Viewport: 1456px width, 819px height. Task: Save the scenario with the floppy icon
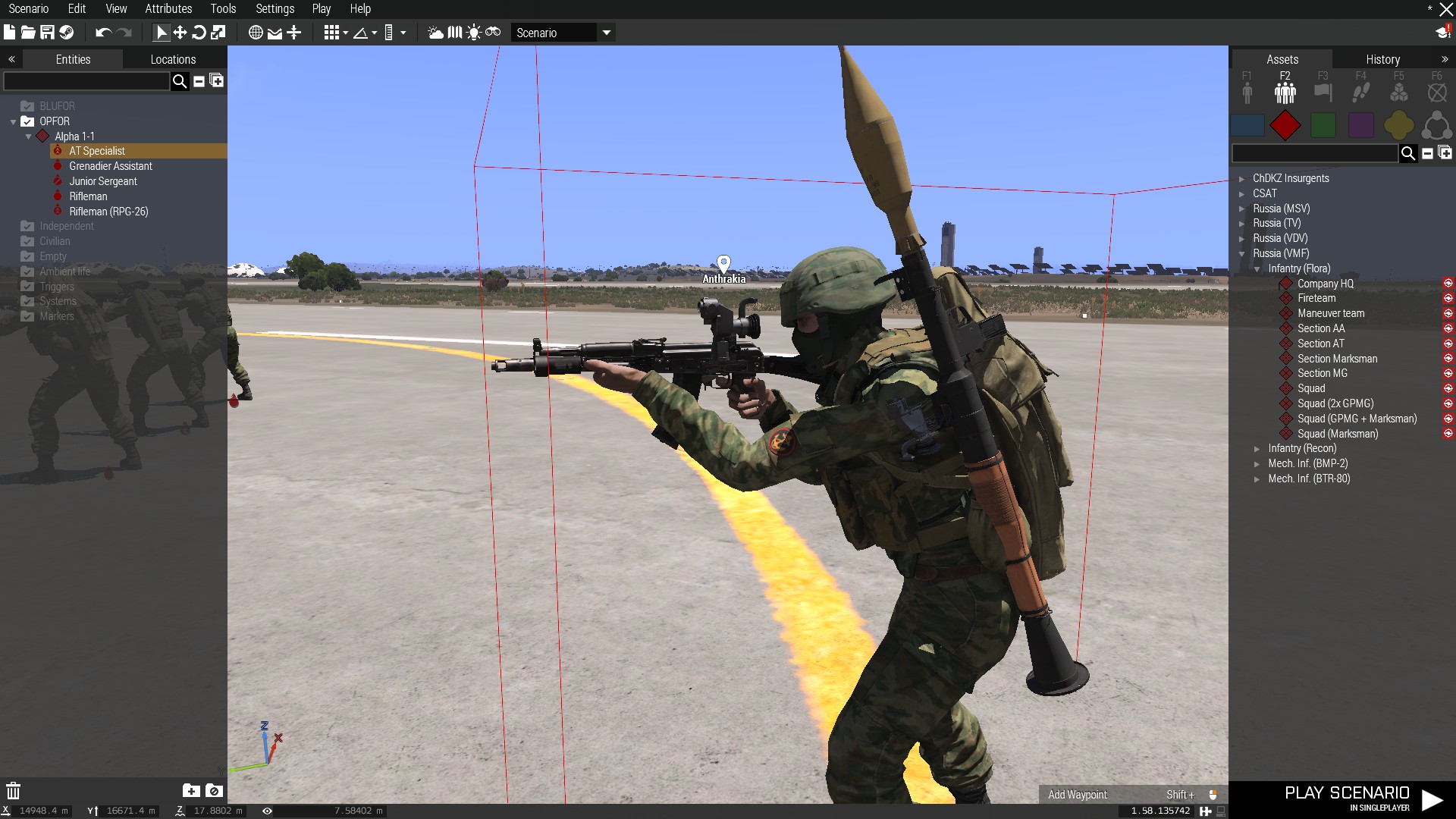coord(47,33)
